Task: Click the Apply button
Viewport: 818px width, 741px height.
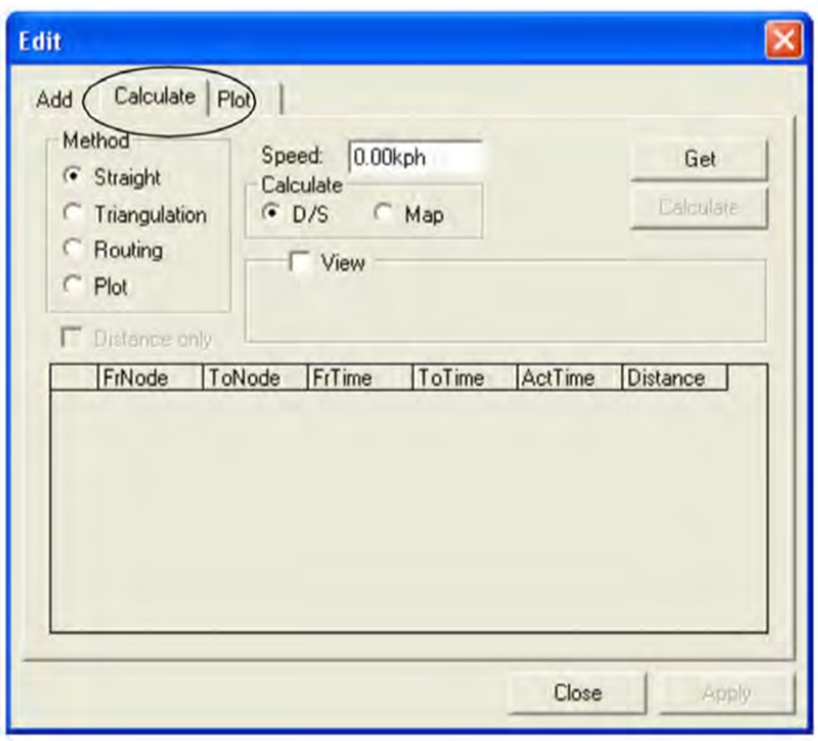Action: coord(726,692)
